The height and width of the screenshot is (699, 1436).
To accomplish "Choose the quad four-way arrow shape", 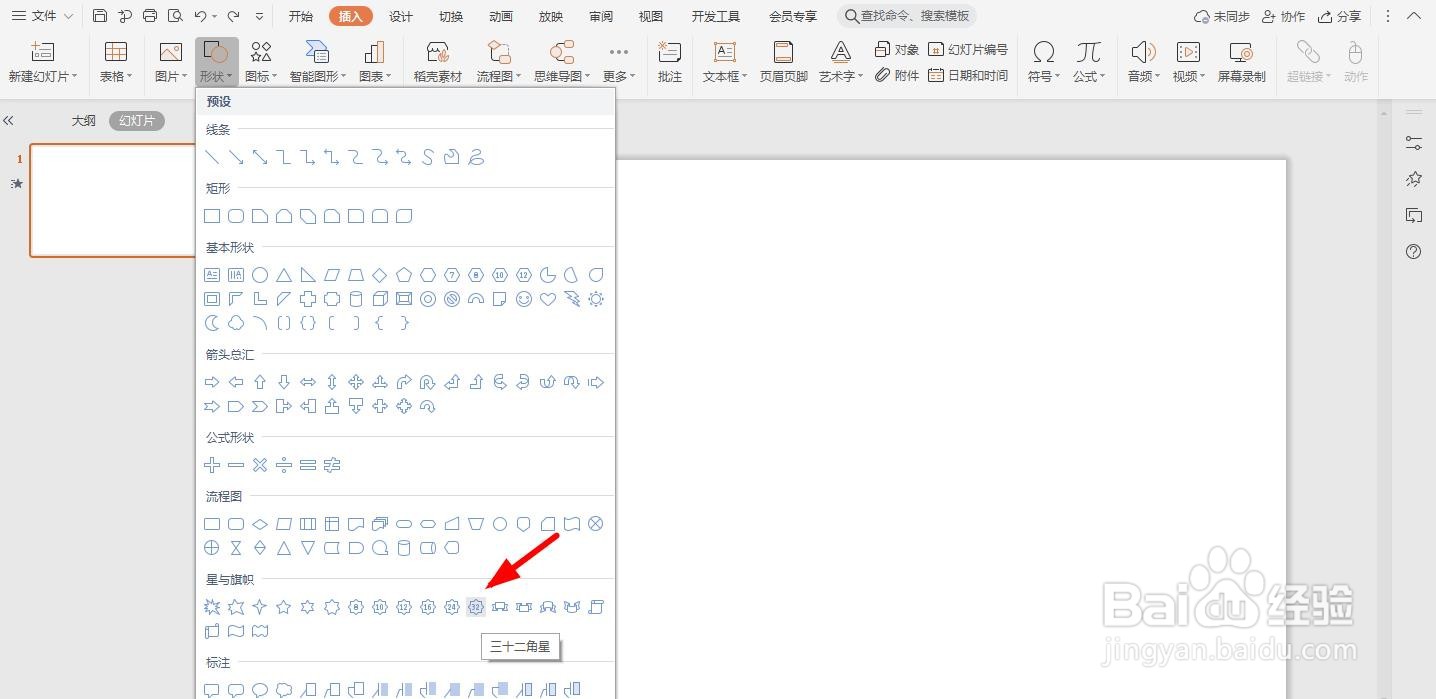I will [x=356, y=382].
